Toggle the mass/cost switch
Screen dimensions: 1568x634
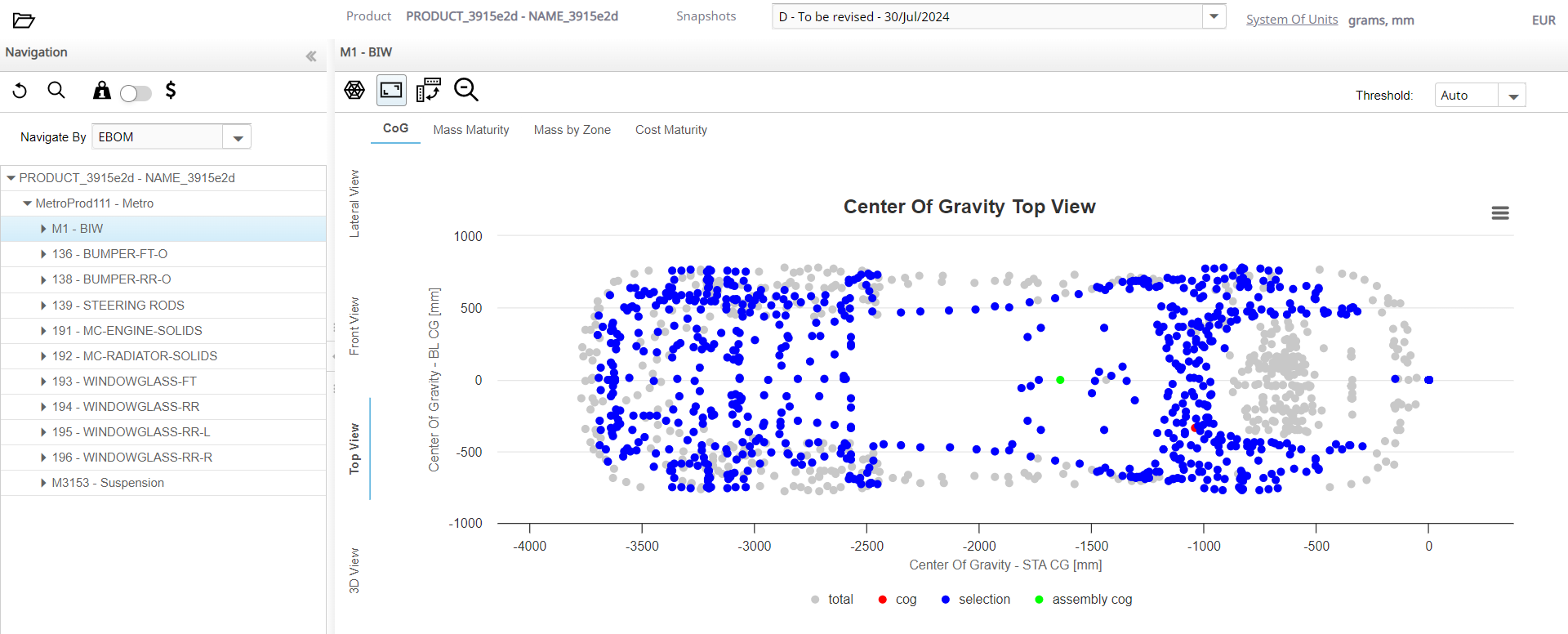pyautogui.click(x=136, y=93)
